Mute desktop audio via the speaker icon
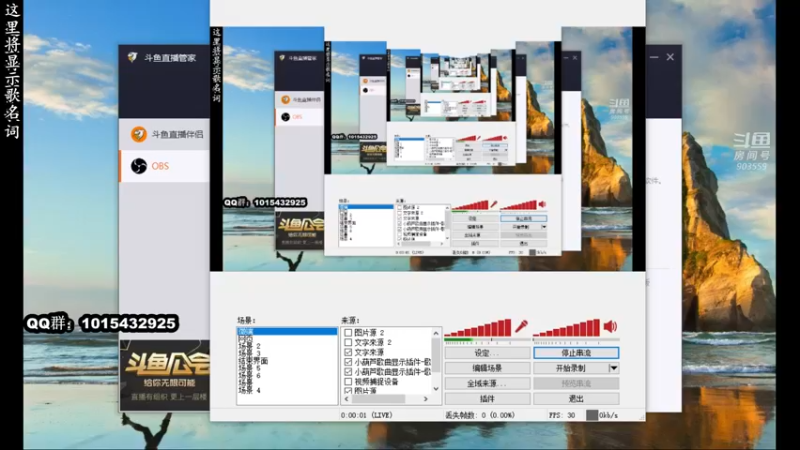Image resolution: width=800 pixels, height=450 pixels. pyautogui.click(x=610, y=327)
